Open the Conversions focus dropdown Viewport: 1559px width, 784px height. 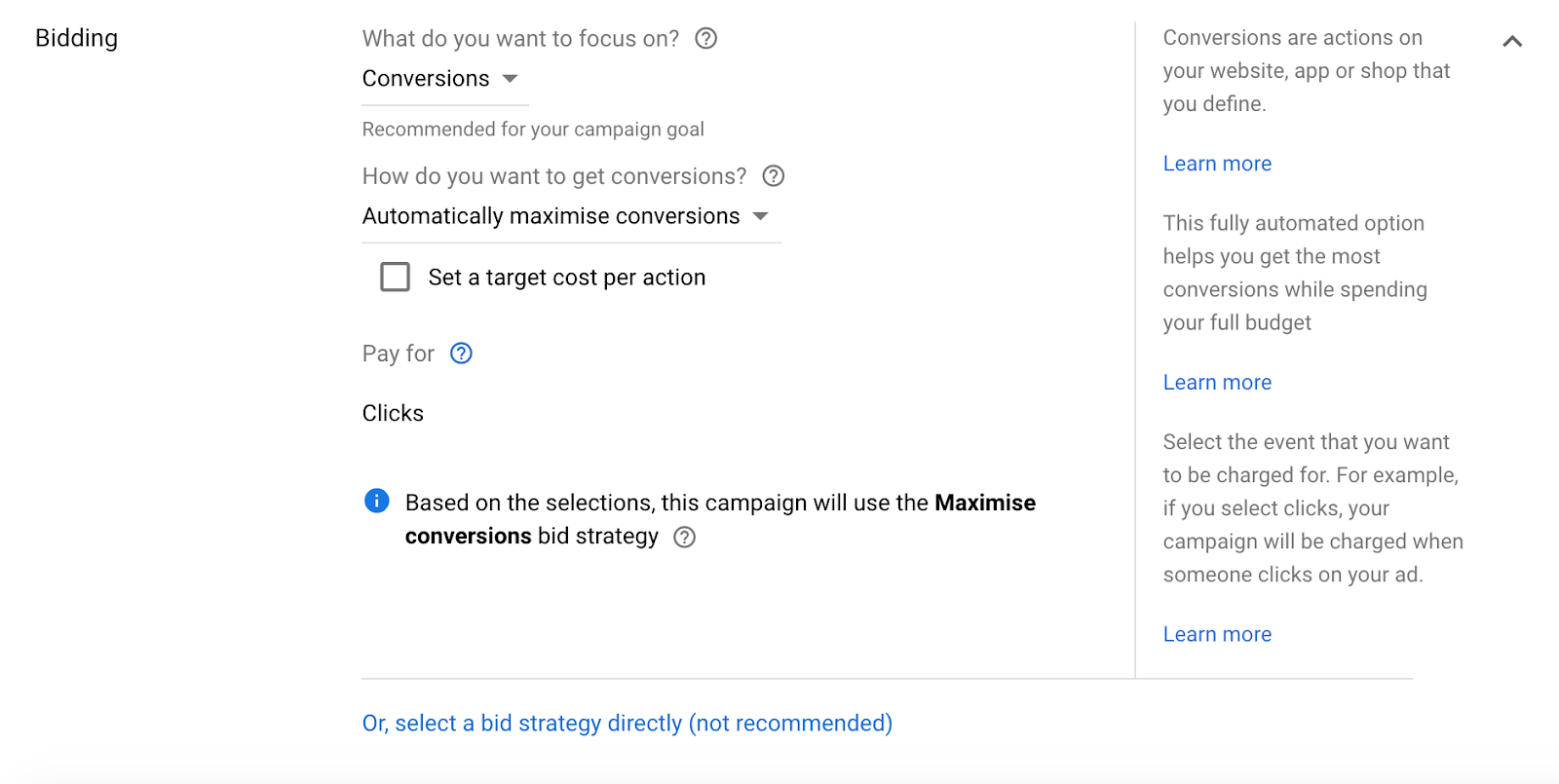coord(440,79)
